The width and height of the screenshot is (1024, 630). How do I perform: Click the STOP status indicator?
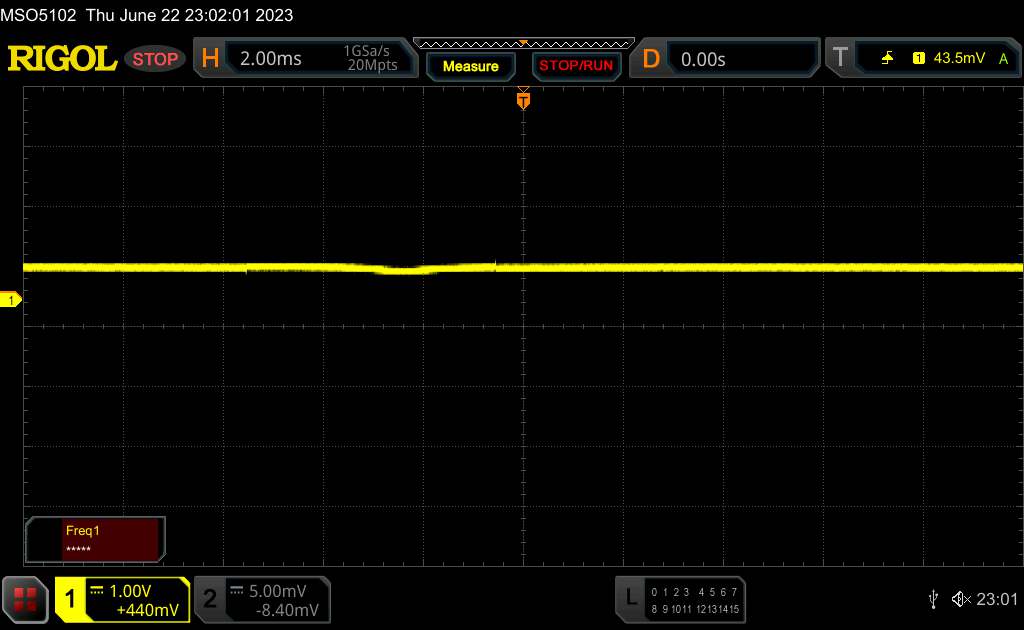[155, 59]
